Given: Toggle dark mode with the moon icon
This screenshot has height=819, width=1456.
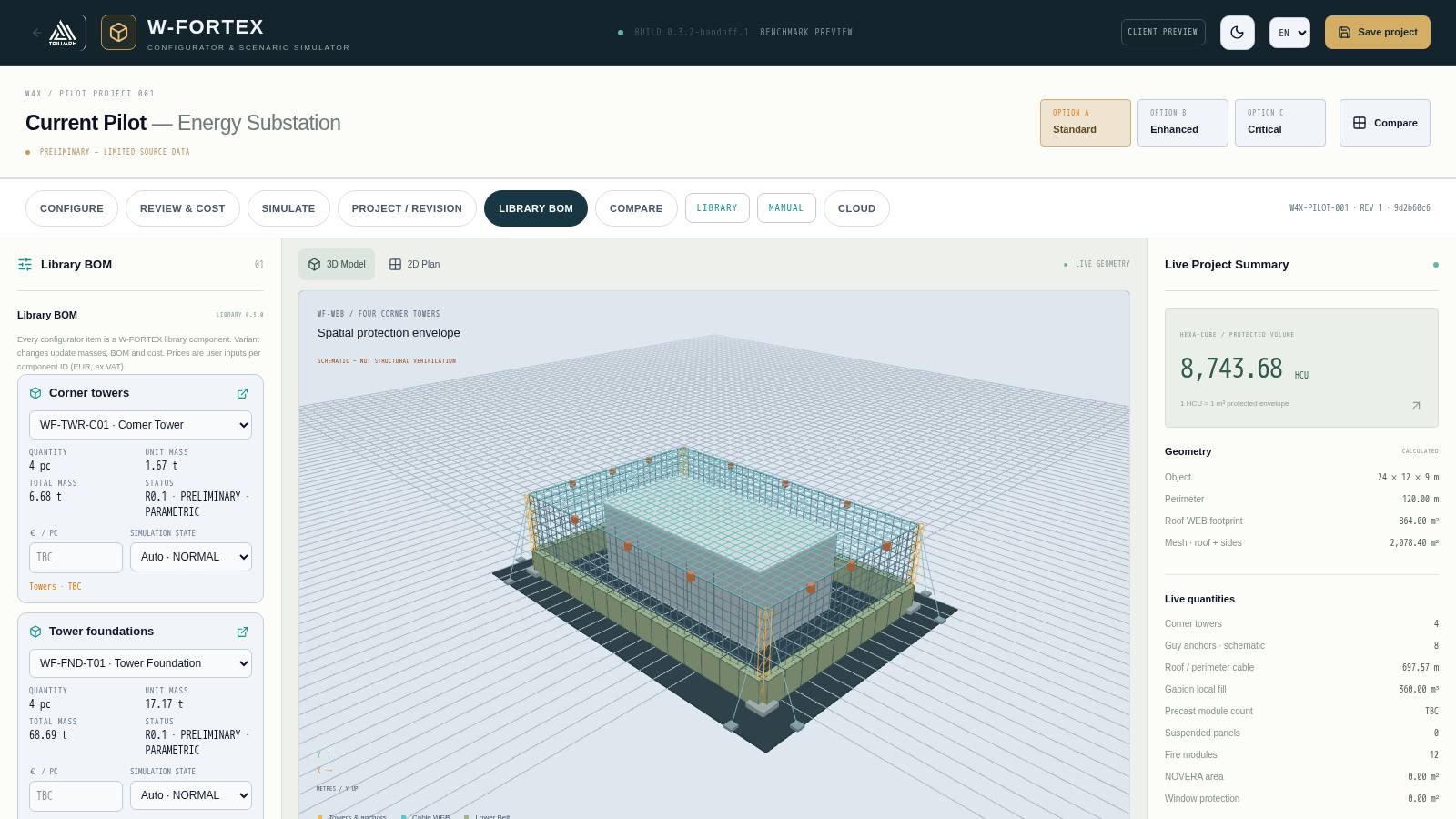Looking at the screenshot, I should (x=1238, y=33).
